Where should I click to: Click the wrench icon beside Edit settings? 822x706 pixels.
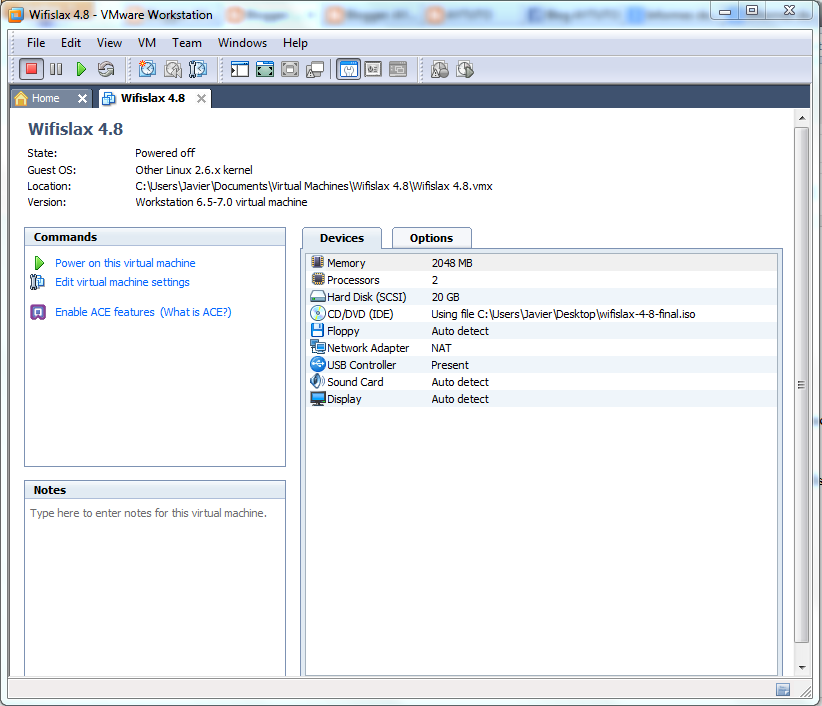click(37, 282)
